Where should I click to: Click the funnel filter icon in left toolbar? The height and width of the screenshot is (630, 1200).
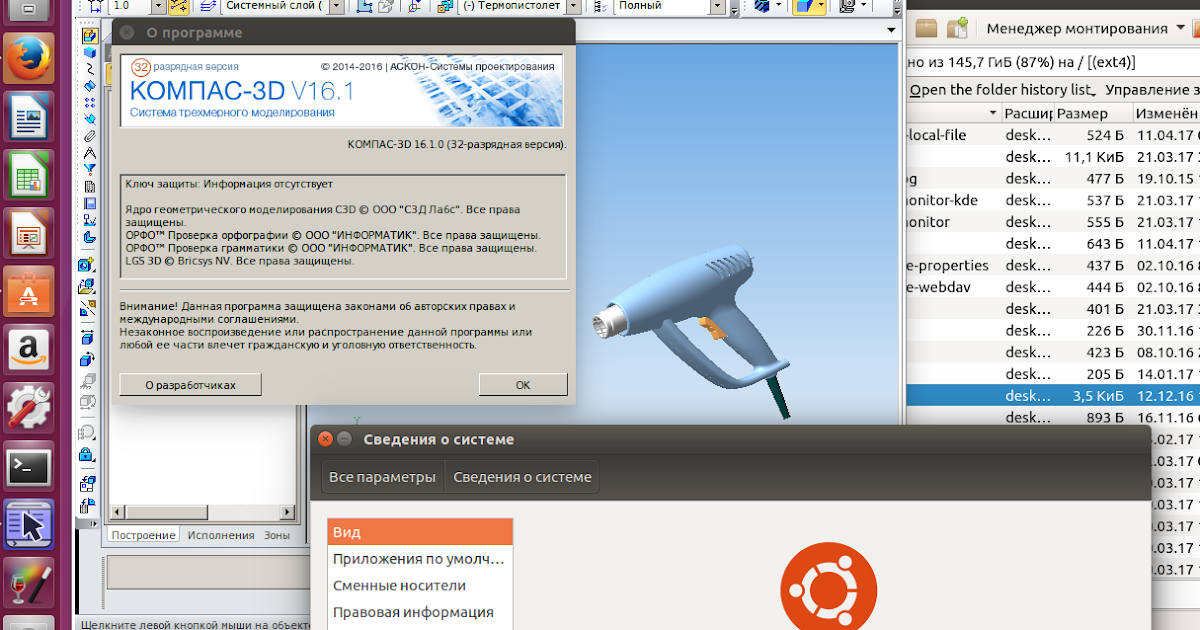[90, 169]
